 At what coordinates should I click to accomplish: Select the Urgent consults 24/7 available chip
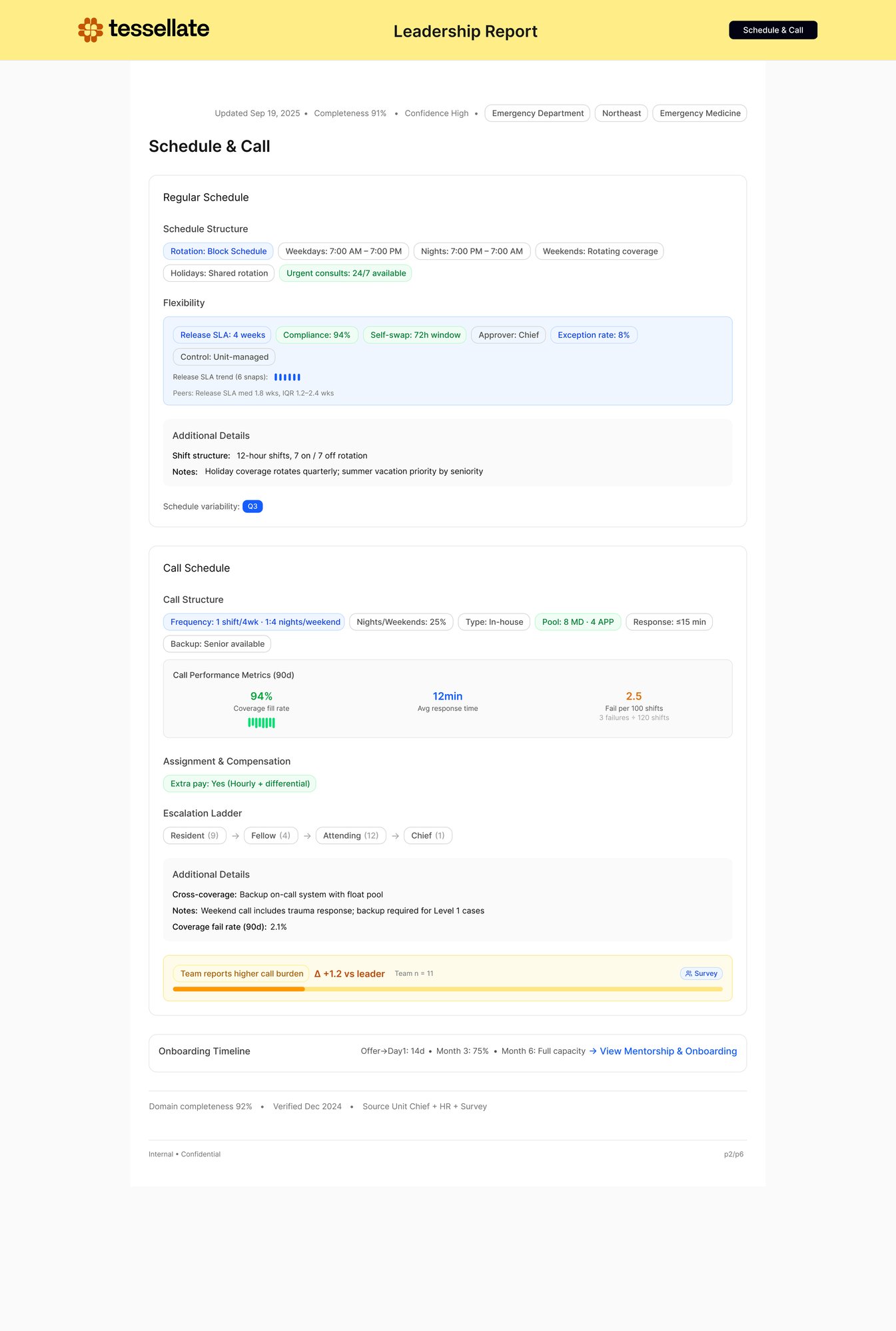click(x=345, y=273)
